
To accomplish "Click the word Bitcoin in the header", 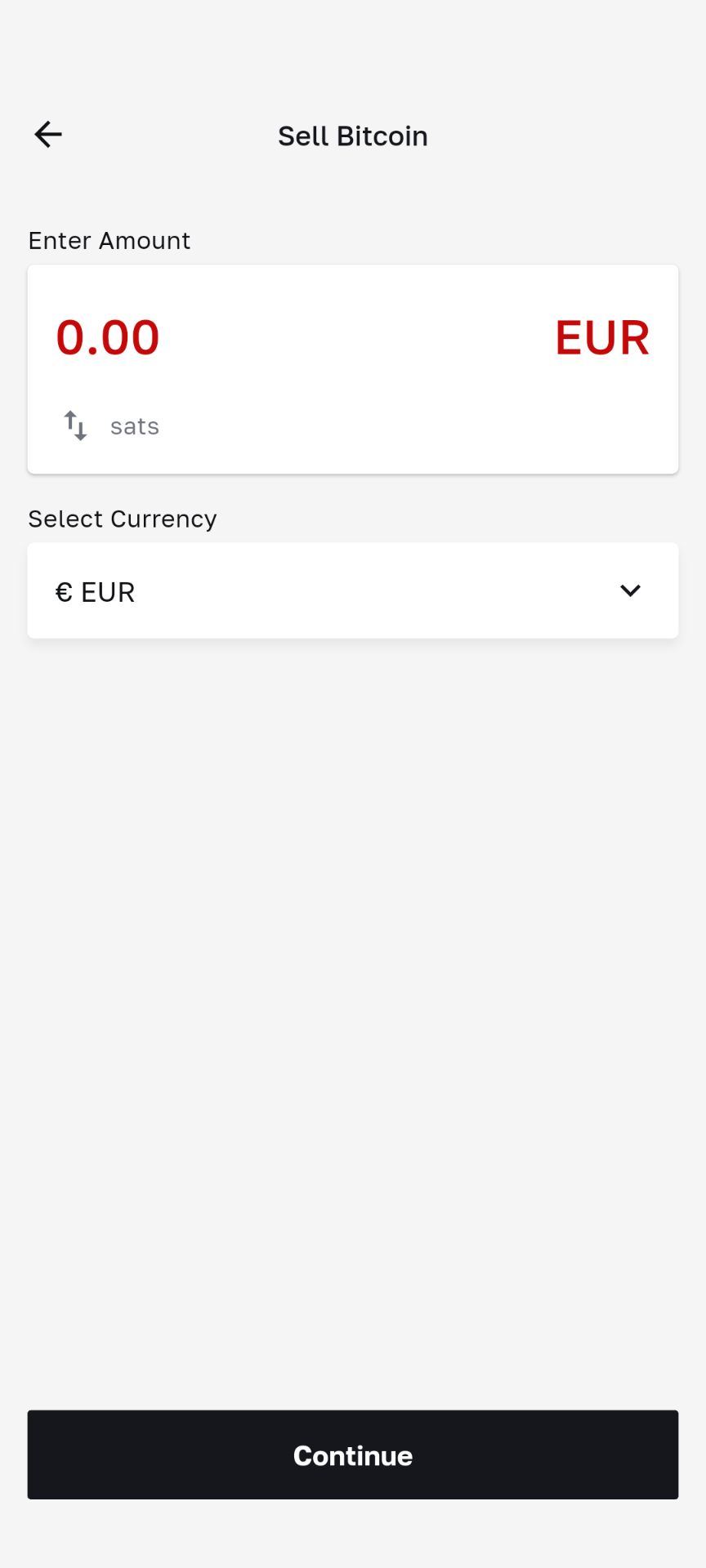I will (x=382, y=136).
